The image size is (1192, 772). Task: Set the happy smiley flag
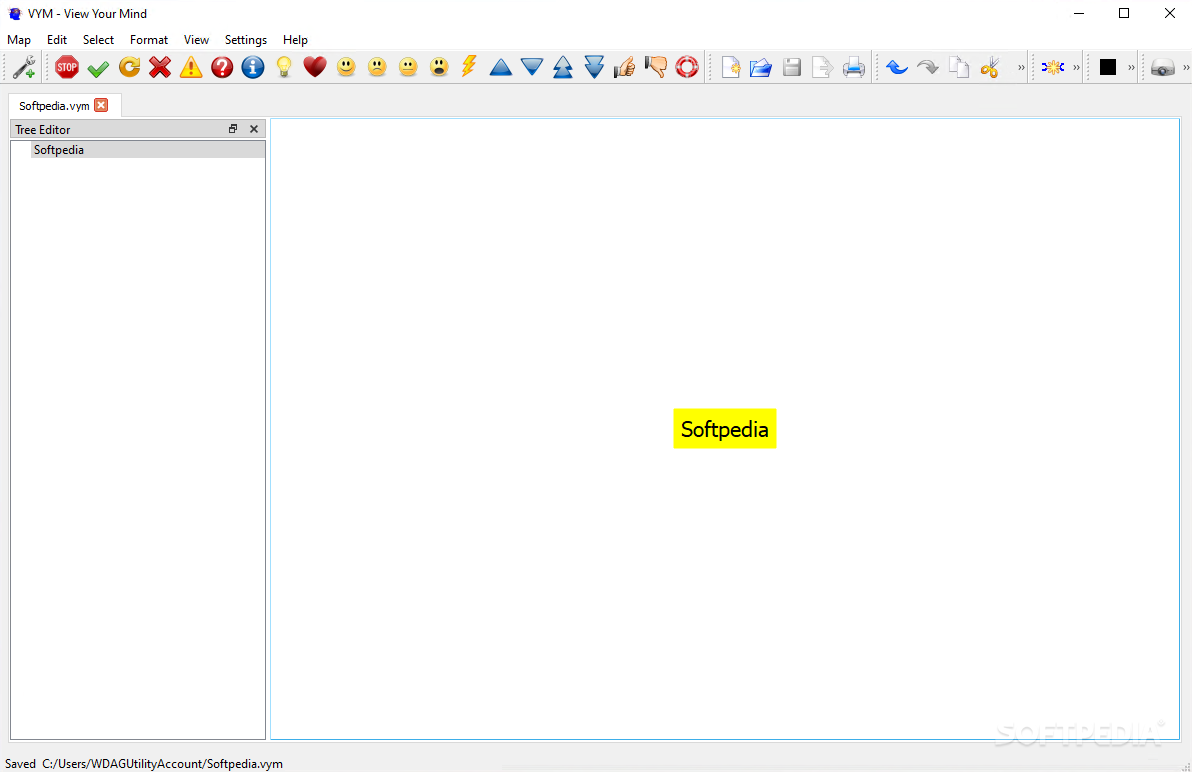(346, 67)
